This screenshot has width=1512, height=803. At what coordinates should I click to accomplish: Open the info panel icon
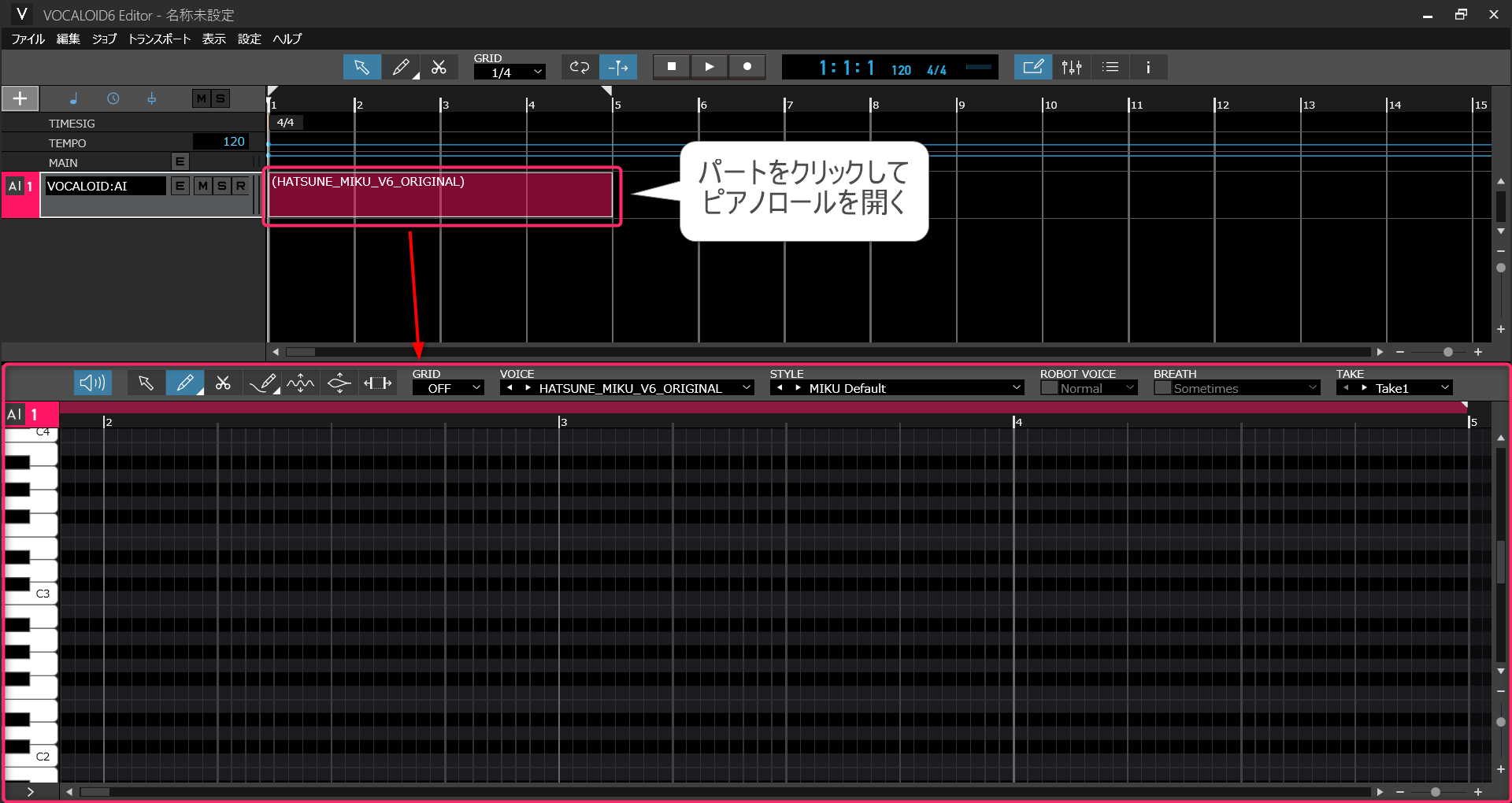(x=1148, y=67)
